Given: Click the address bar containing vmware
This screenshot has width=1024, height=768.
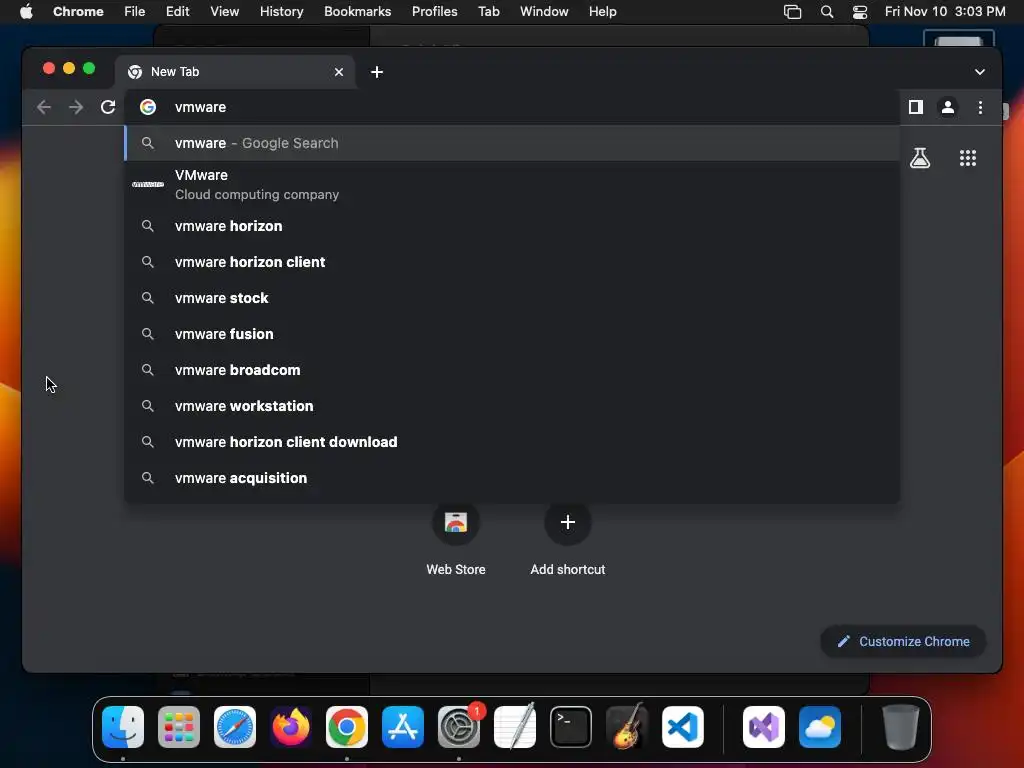Looking at the screenshot, I should [x=513, y=107].
